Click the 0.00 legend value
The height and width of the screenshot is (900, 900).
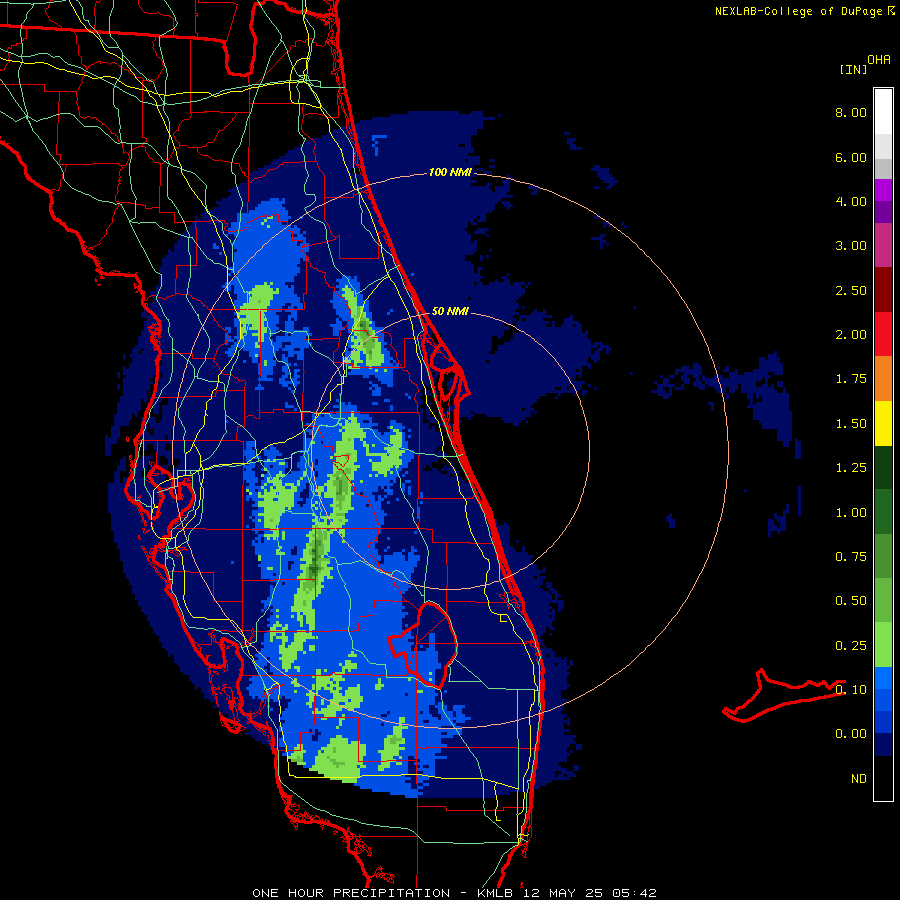coord(851,734)
